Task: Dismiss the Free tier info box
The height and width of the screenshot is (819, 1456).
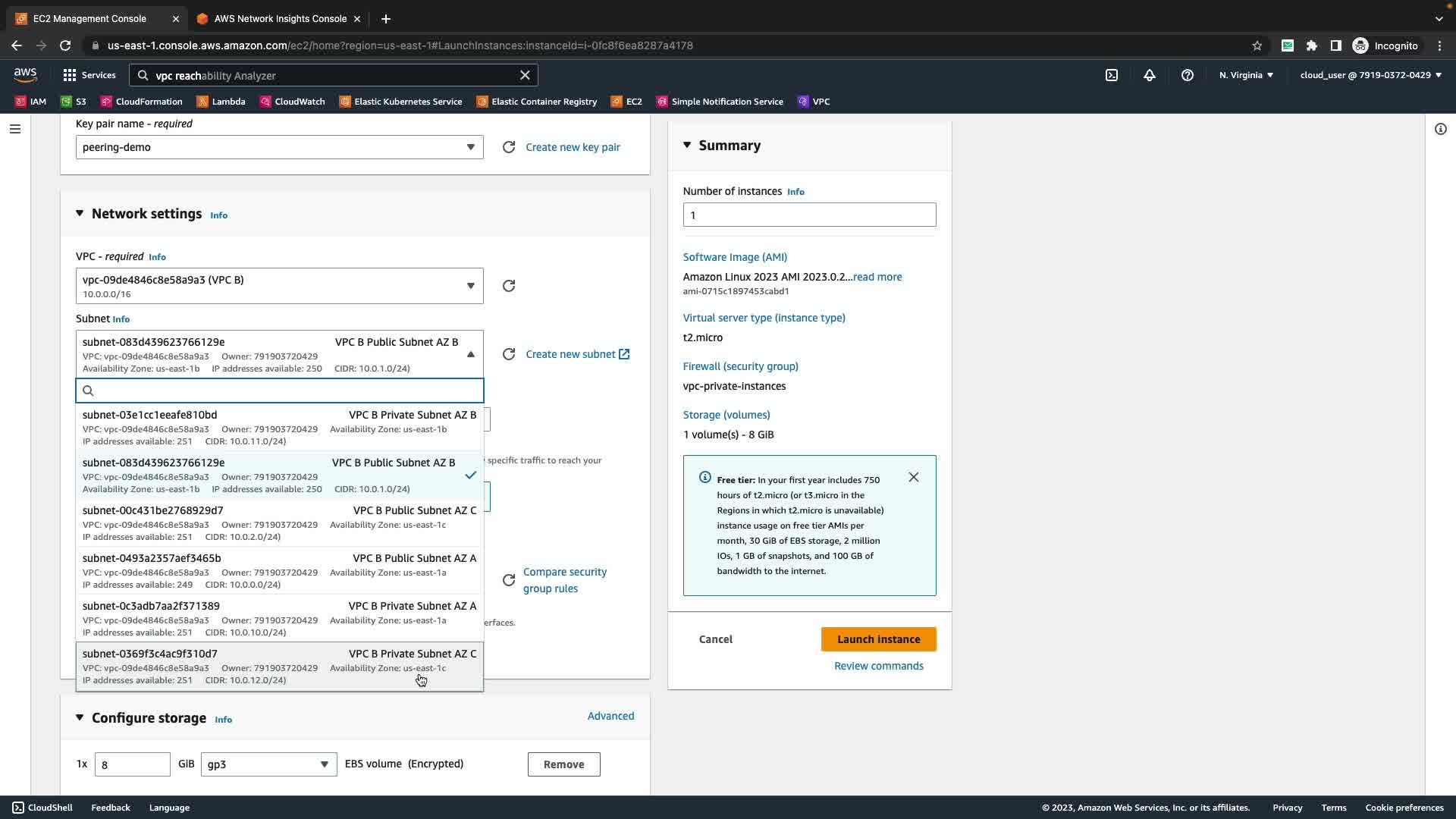Action: pos(914,477)
